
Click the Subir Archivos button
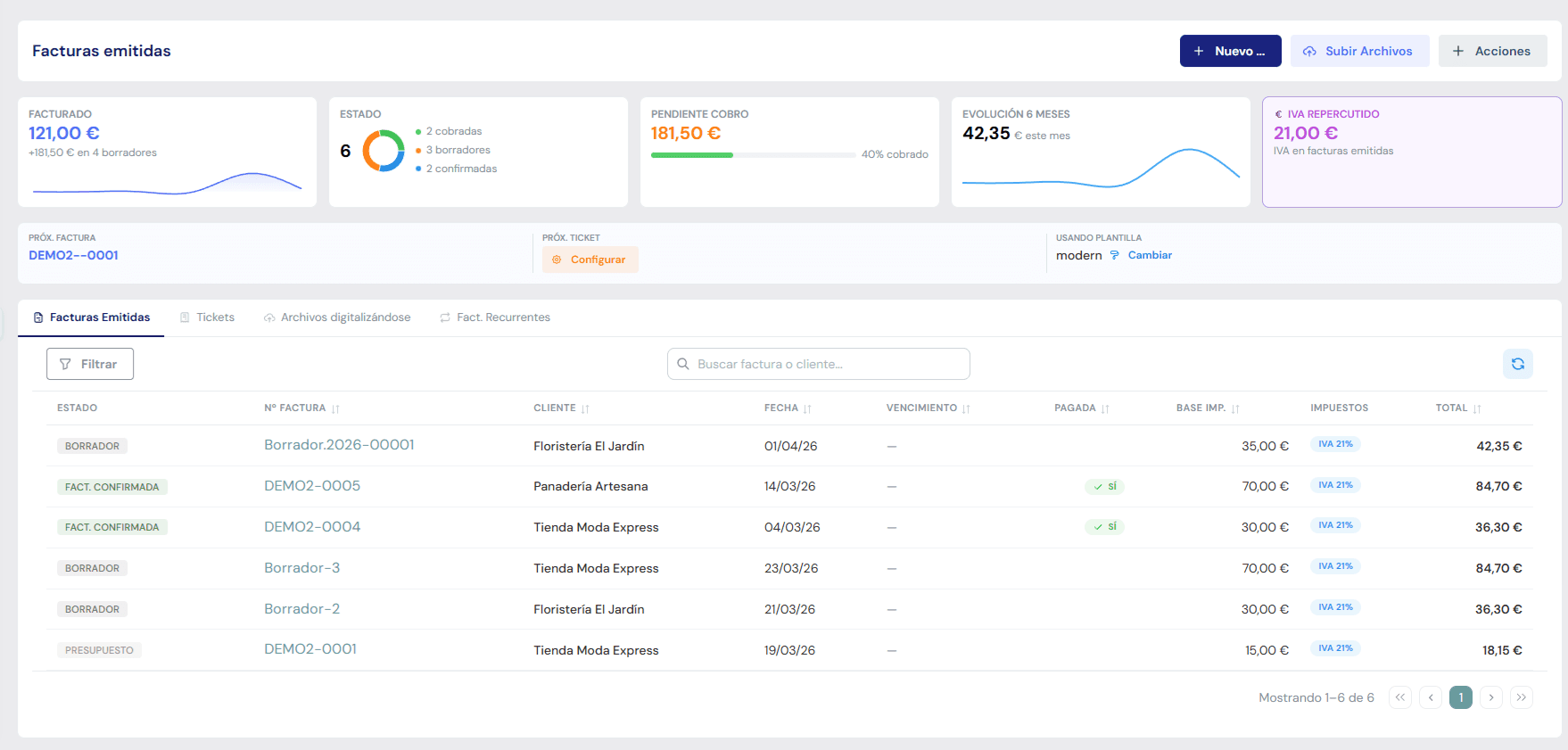click(x=1359, y=51)
